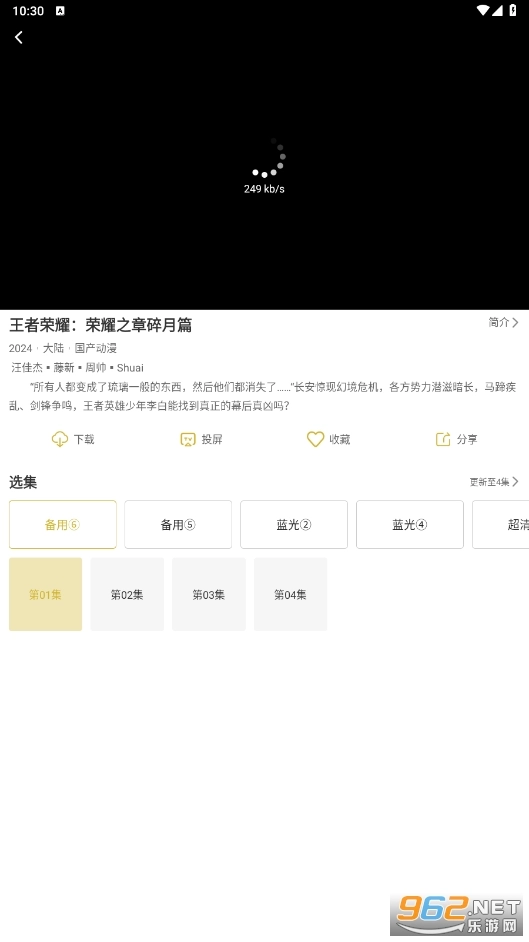The height and width of the screenshot is (942, 529).
Task: Tap the 分享 label
Action: click(x=467, y=439)
